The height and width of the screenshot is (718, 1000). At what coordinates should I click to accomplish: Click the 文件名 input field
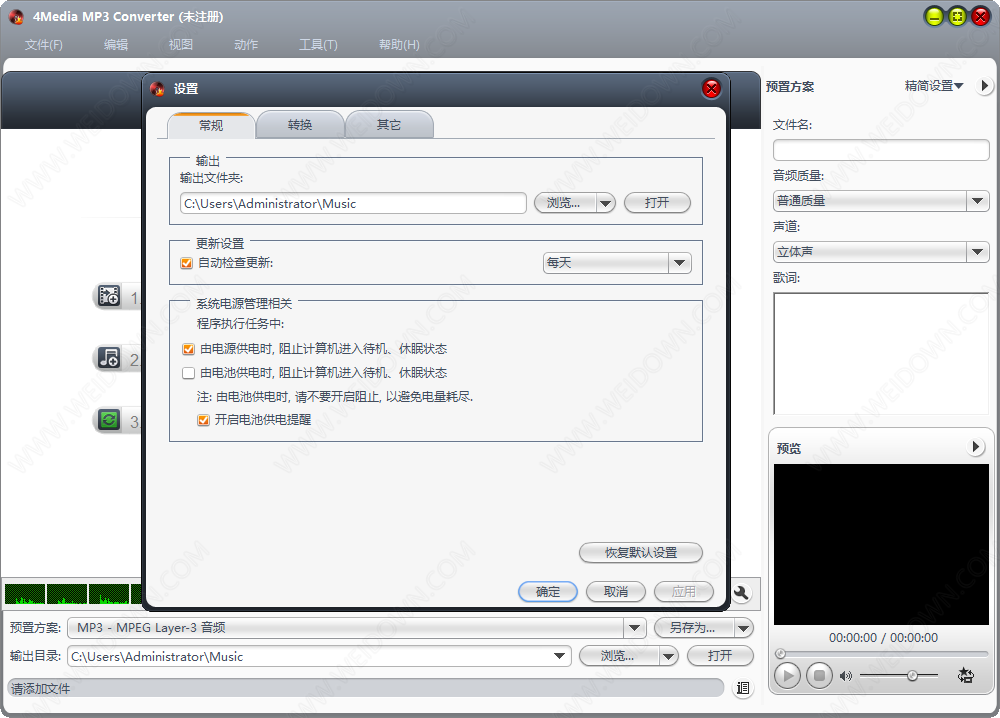(881, 150)
